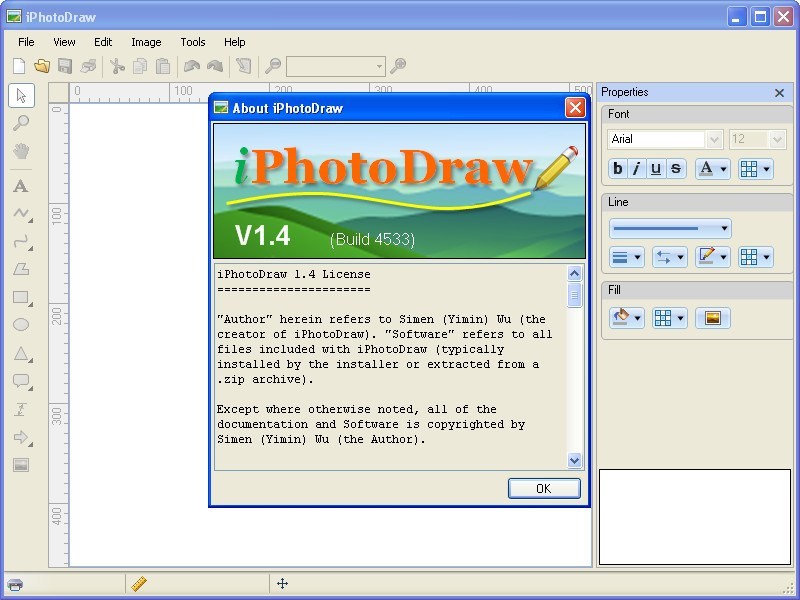Select the Ellipse shape tool
Image resolution: width=800 pixels, height=600 pixels.
tap(22, 325)
